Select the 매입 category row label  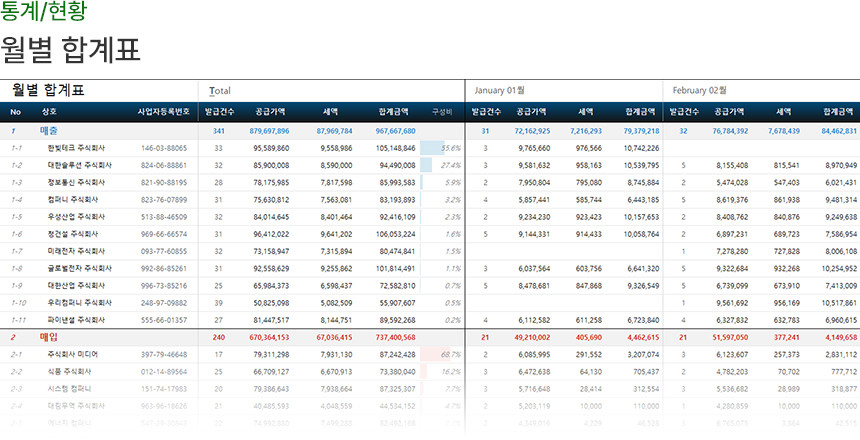coord(48,337)
